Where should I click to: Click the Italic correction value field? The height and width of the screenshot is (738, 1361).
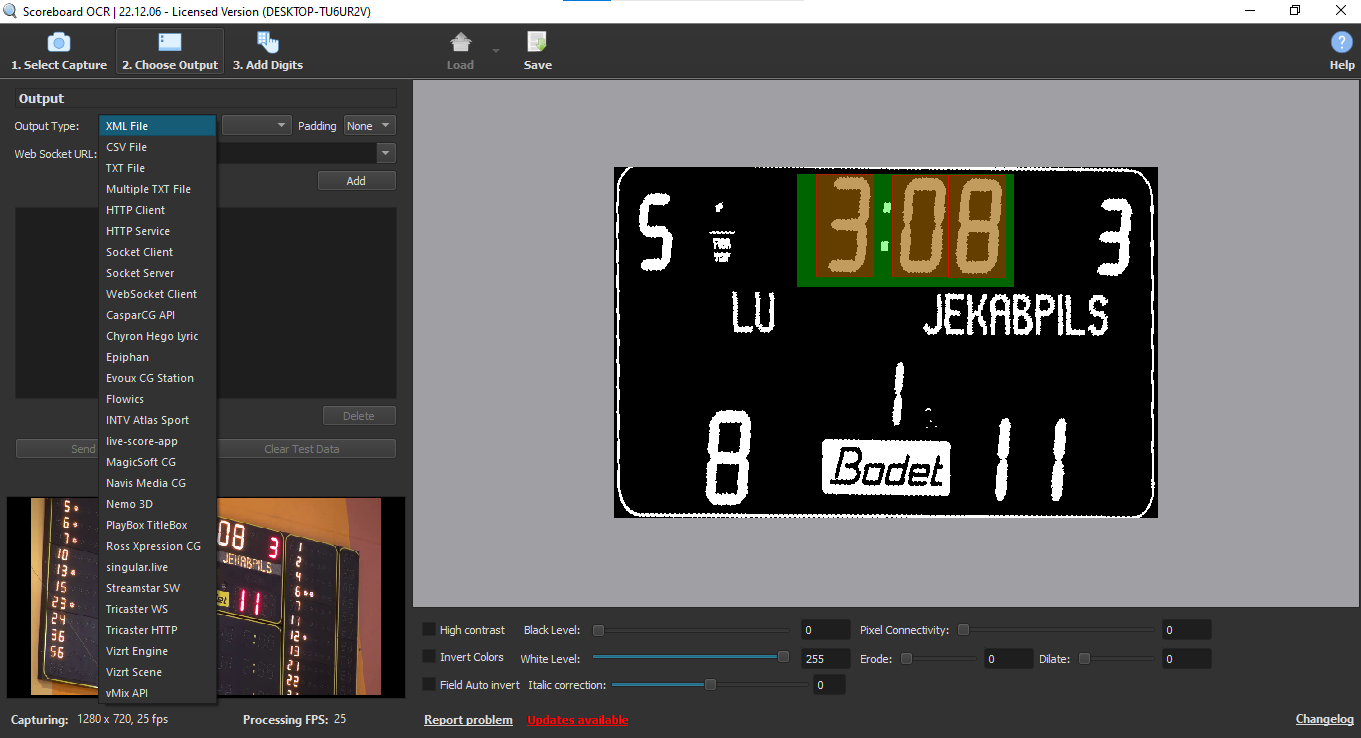[x=828, y=685]
